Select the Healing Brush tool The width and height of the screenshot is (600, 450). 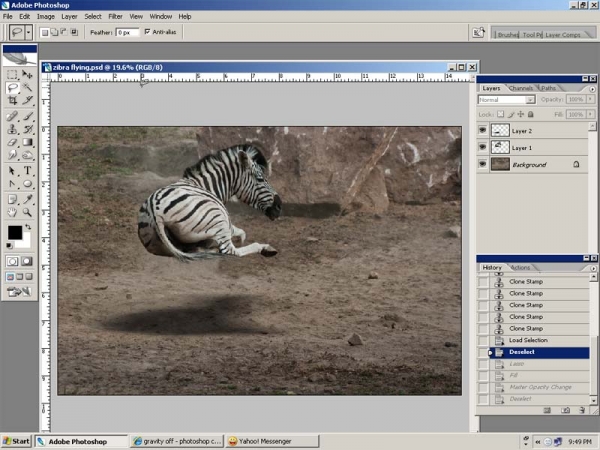tap(12, 116)
